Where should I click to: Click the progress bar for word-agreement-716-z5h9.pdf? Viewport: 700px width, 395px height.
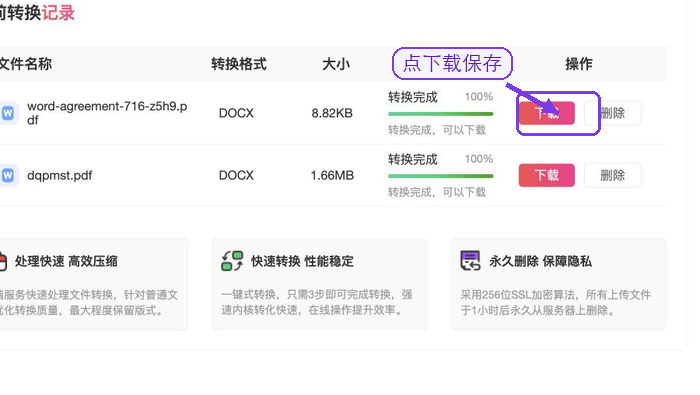pyautogui.click(x=441, y=114)
